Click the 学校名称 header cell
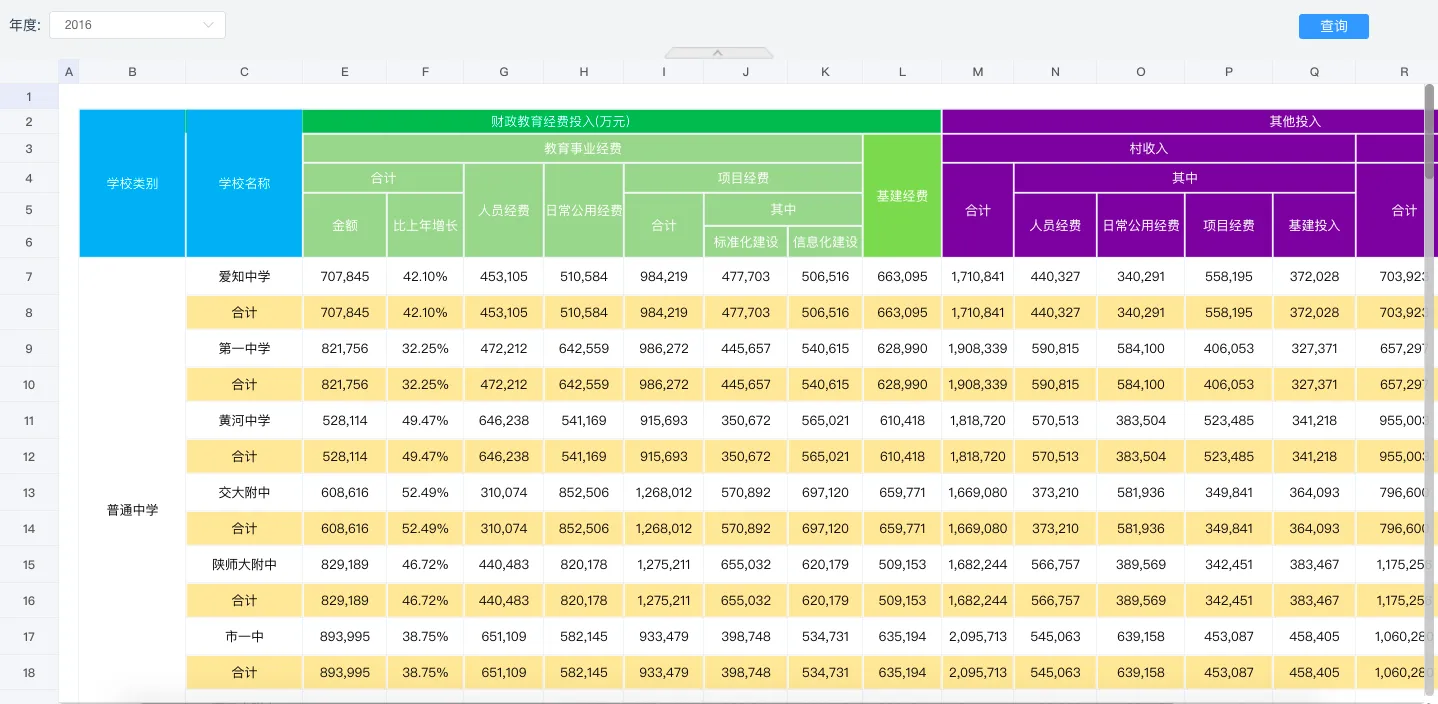This screenshot has height=704, width=1438. pyautogui.click(x=244, y=184)
